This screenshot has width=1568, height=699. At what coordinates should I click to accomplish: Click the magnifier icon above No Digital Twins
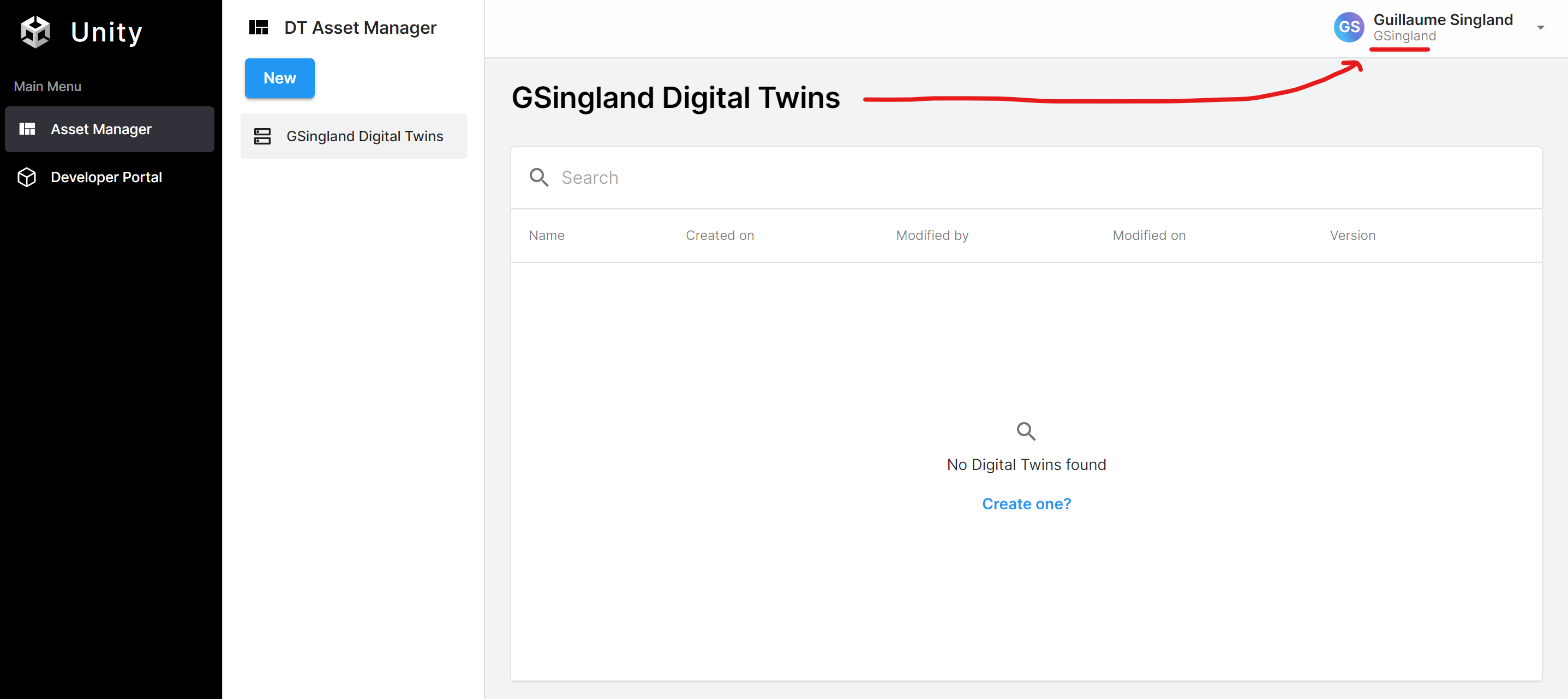(1026, 431)
